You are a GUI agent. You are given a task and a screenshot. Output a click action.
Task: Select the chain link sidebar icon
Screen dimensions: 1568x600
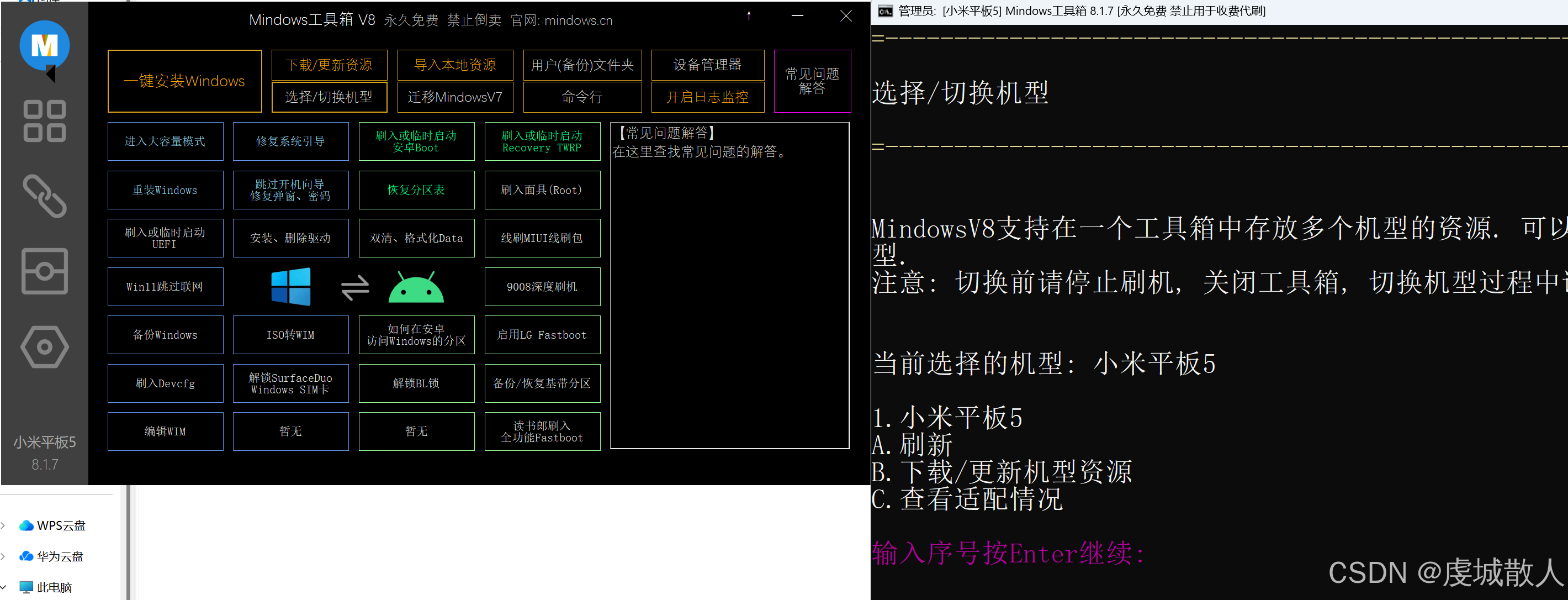point(44,196)
